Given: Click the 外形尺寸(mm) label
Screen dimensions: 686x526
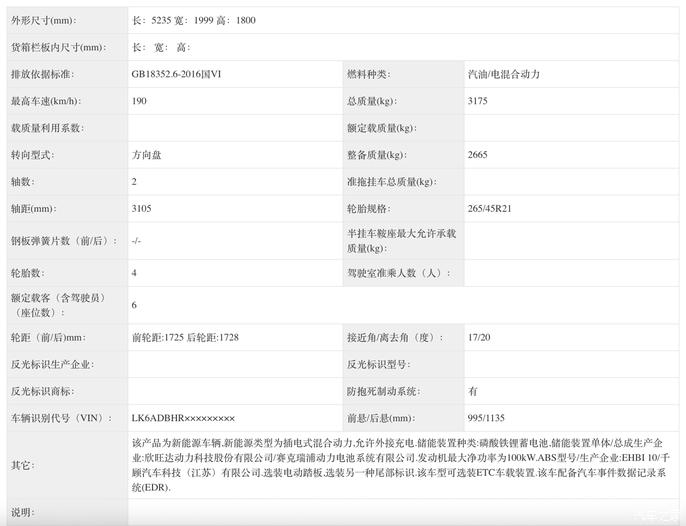Looking at the screenshot, I should [x=44, y=21].
